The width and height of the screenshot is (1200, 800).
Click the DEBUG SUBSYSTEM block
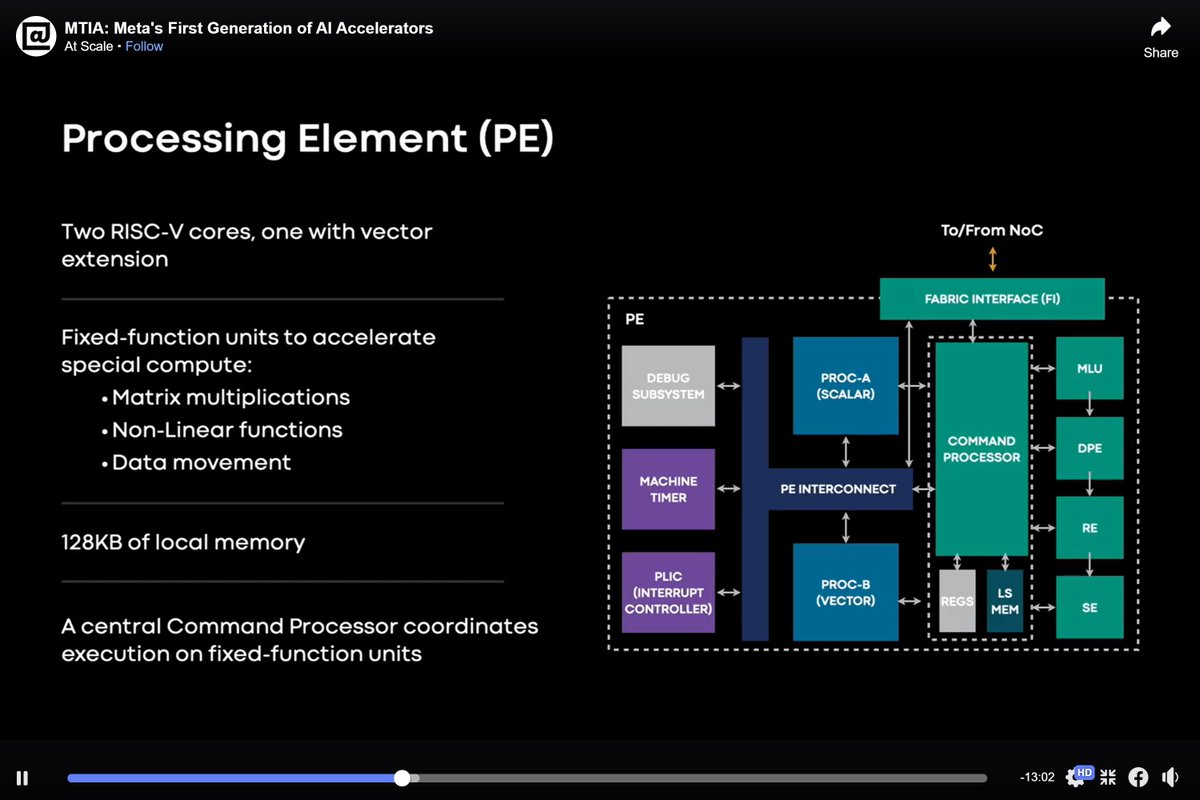point(667,386)
